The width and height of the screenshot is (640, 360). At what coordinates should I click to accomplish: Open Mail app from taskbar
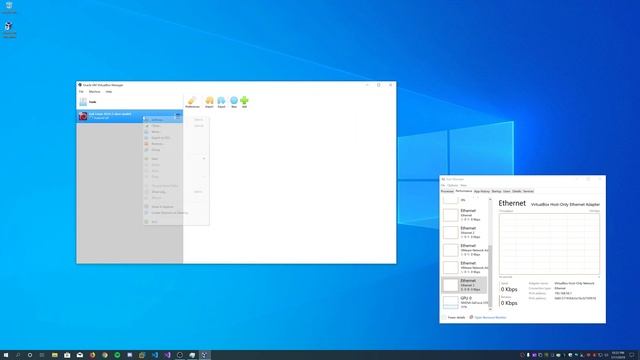80,355
